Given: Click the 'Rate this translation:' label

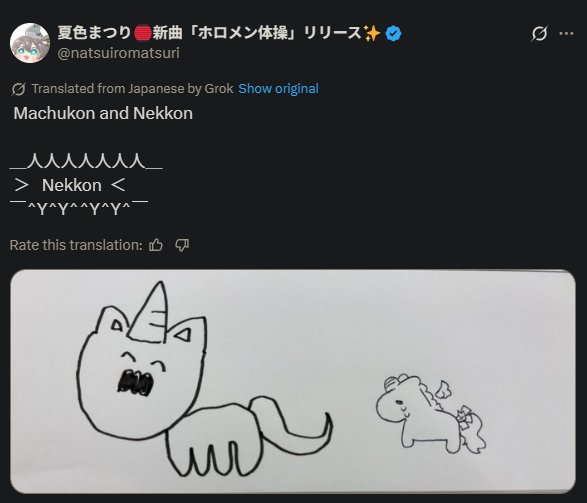Looking at the screenshot, I should [76, 245].
